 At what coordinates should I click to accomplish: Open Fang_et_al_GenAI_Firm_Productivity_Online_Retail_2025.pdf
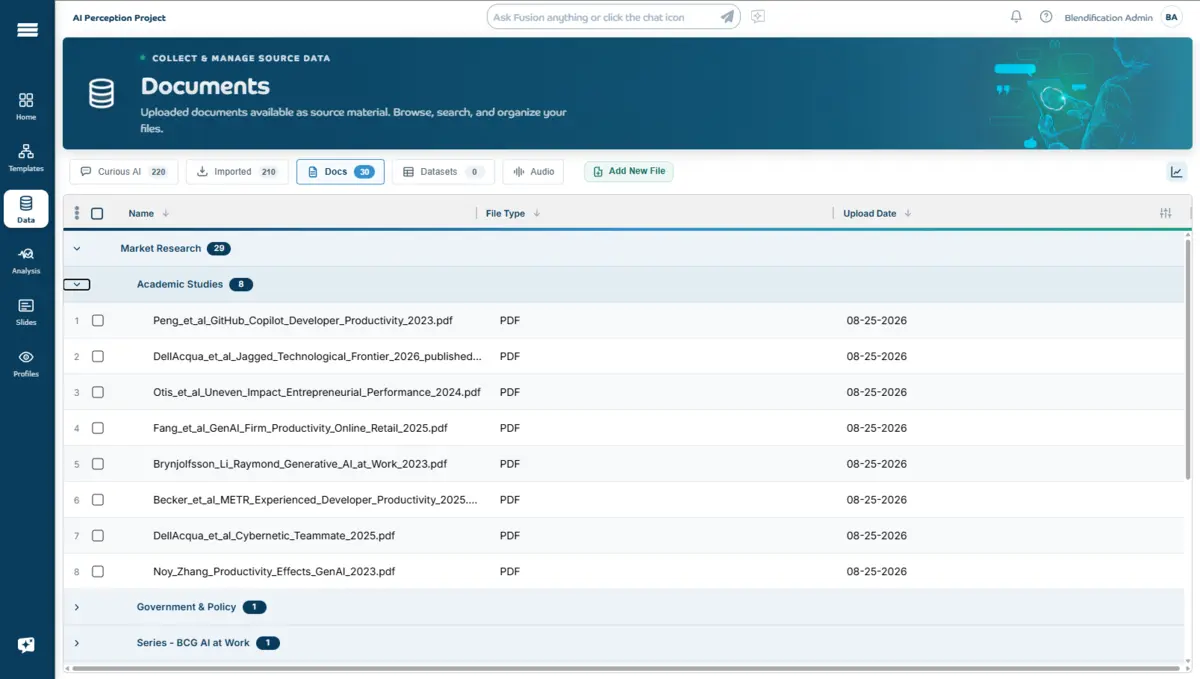click(x=300, y=428)
